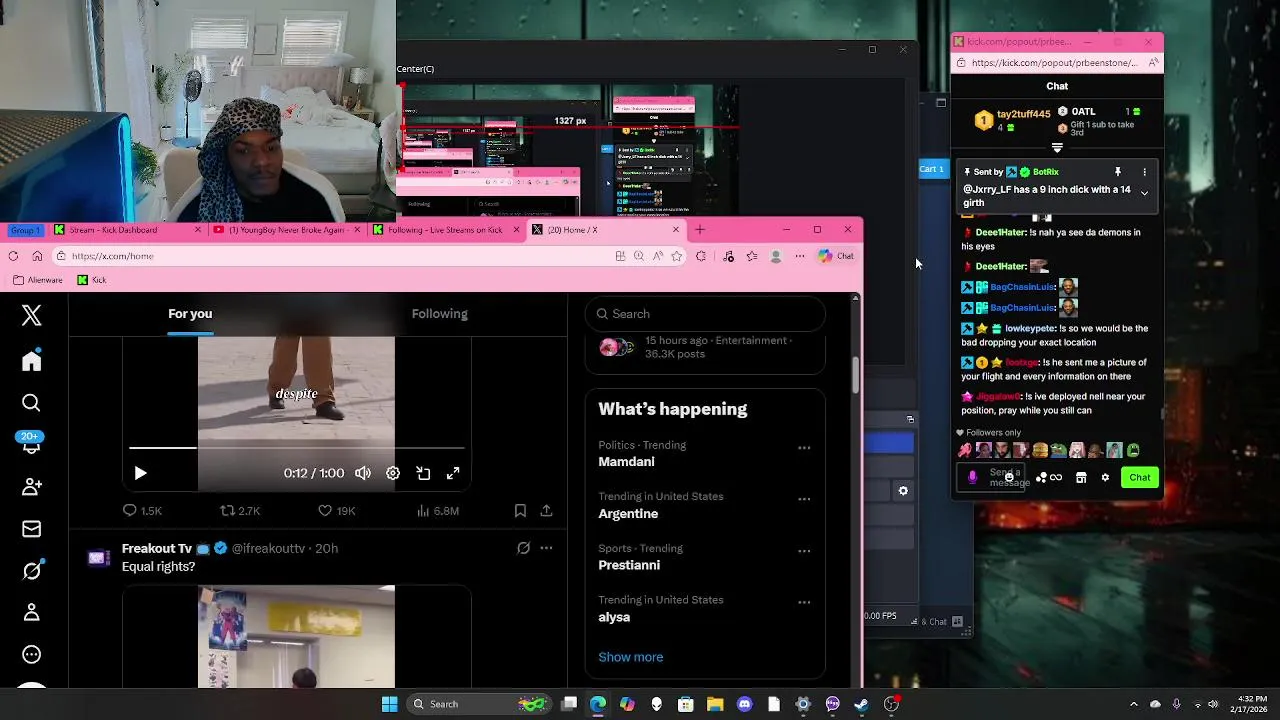Open more options for alysa trend
This screenshot has height=720, width=1280.
pyautogui.click(x=804, y=603)
